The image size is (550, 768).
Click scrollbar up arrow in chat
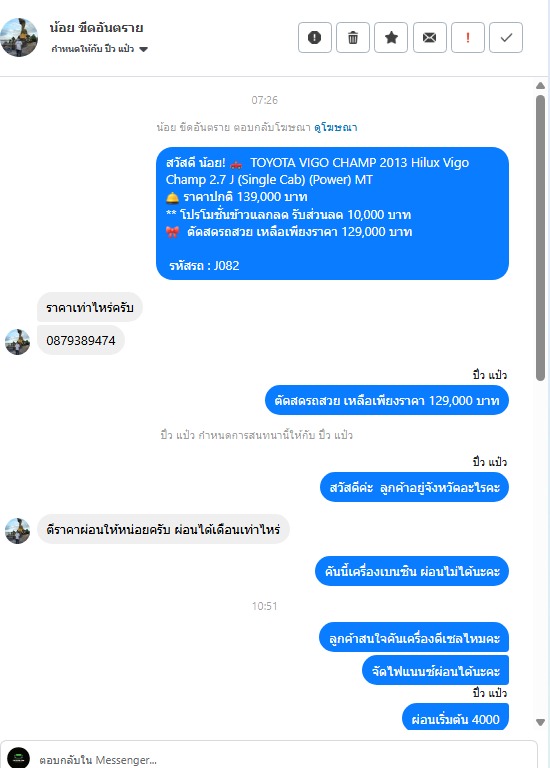tap(540, 85)
